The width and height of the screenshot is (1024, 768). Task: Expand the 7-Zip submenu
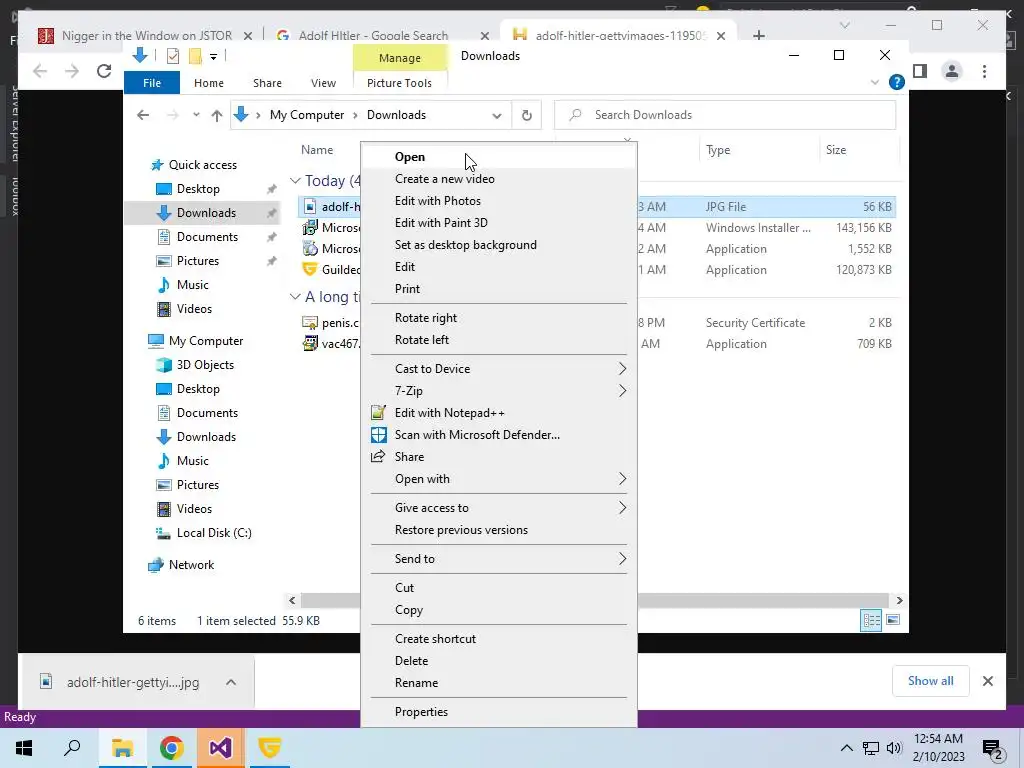[499, 391]
